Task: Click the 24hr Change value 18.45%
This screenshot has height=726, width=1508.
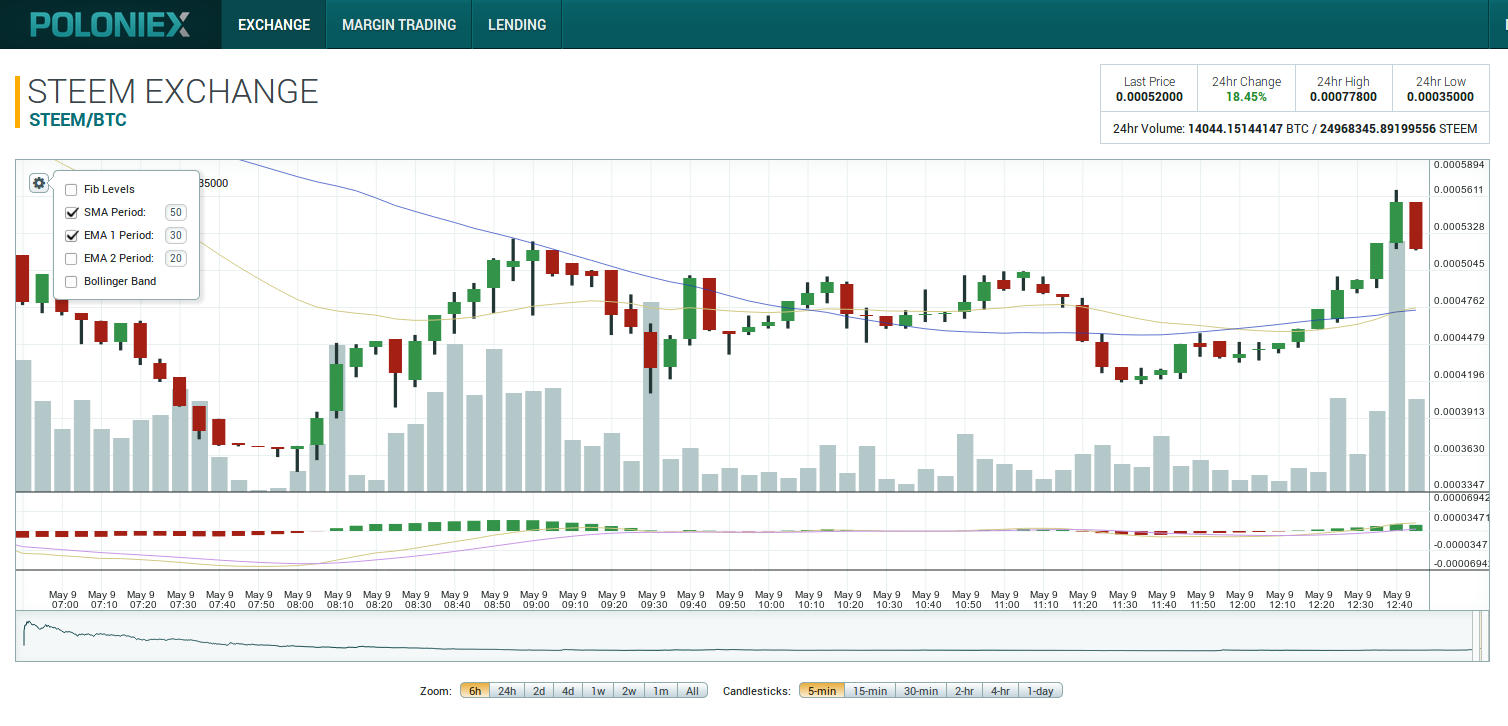Action: click(1246, 97)
